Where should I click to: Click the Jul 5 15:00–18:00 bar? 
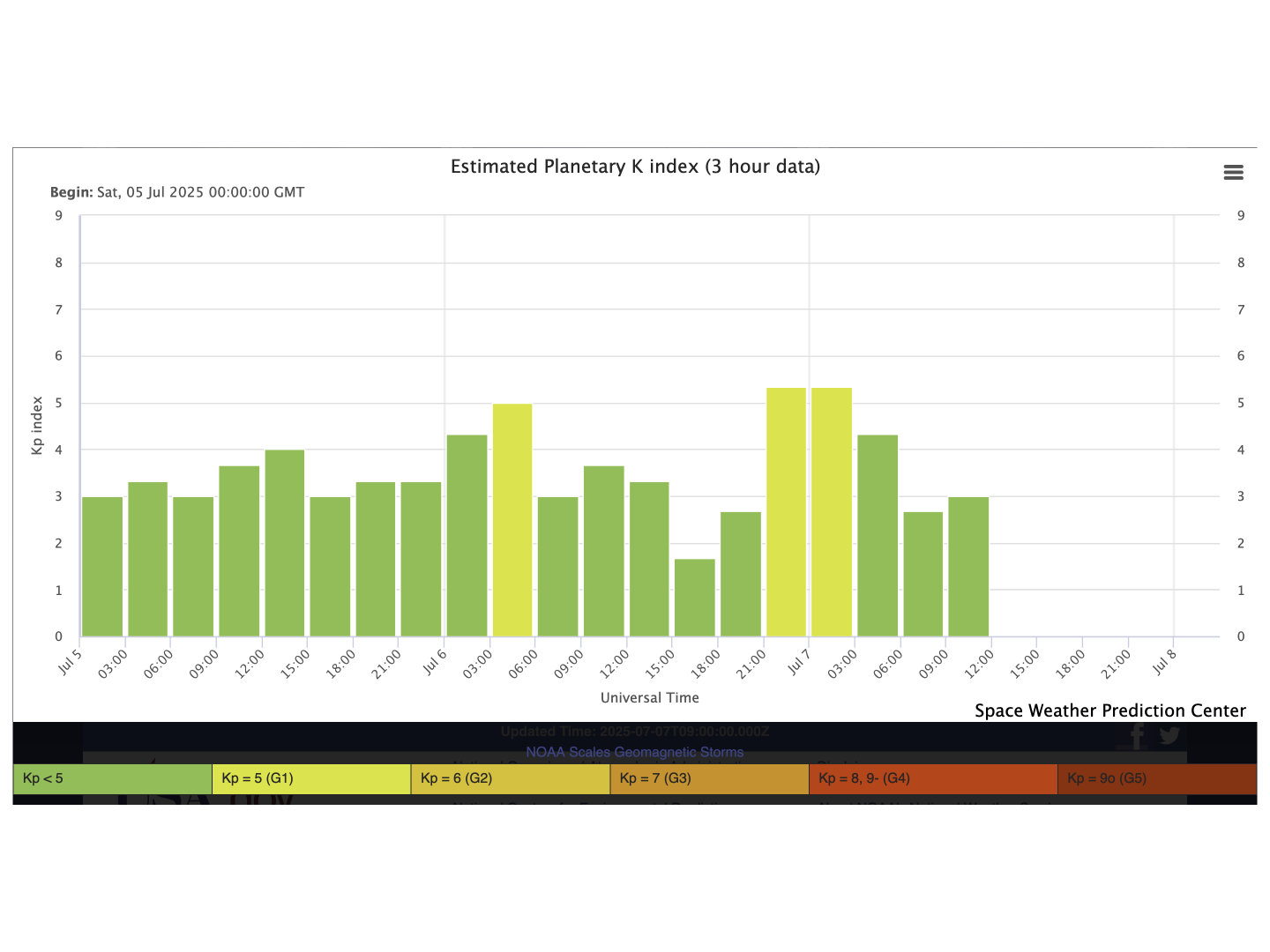pyautogui.click(x=330, y=567)
